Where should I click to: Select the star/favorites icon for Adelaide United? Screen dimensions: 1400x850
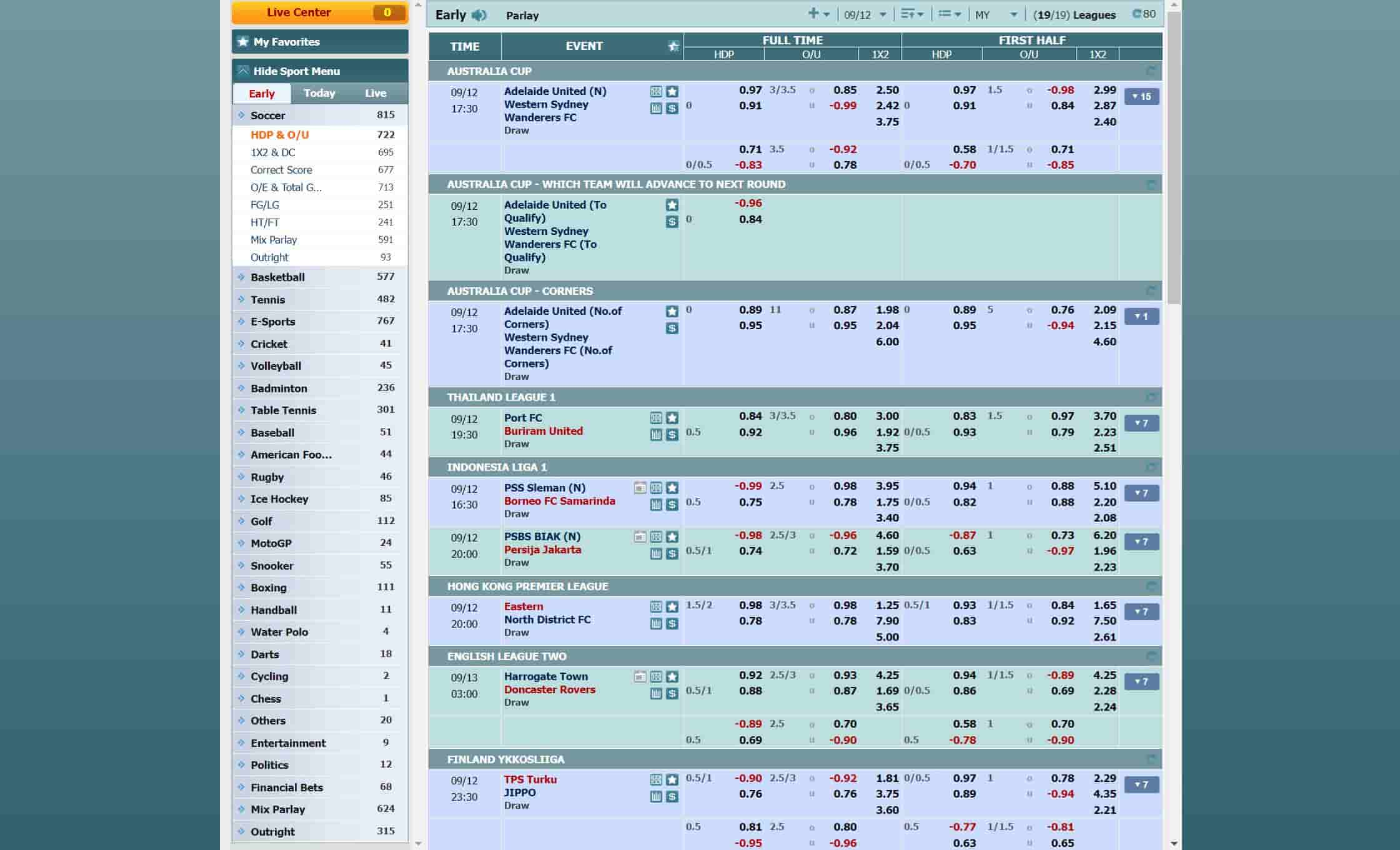coord(672,91)
